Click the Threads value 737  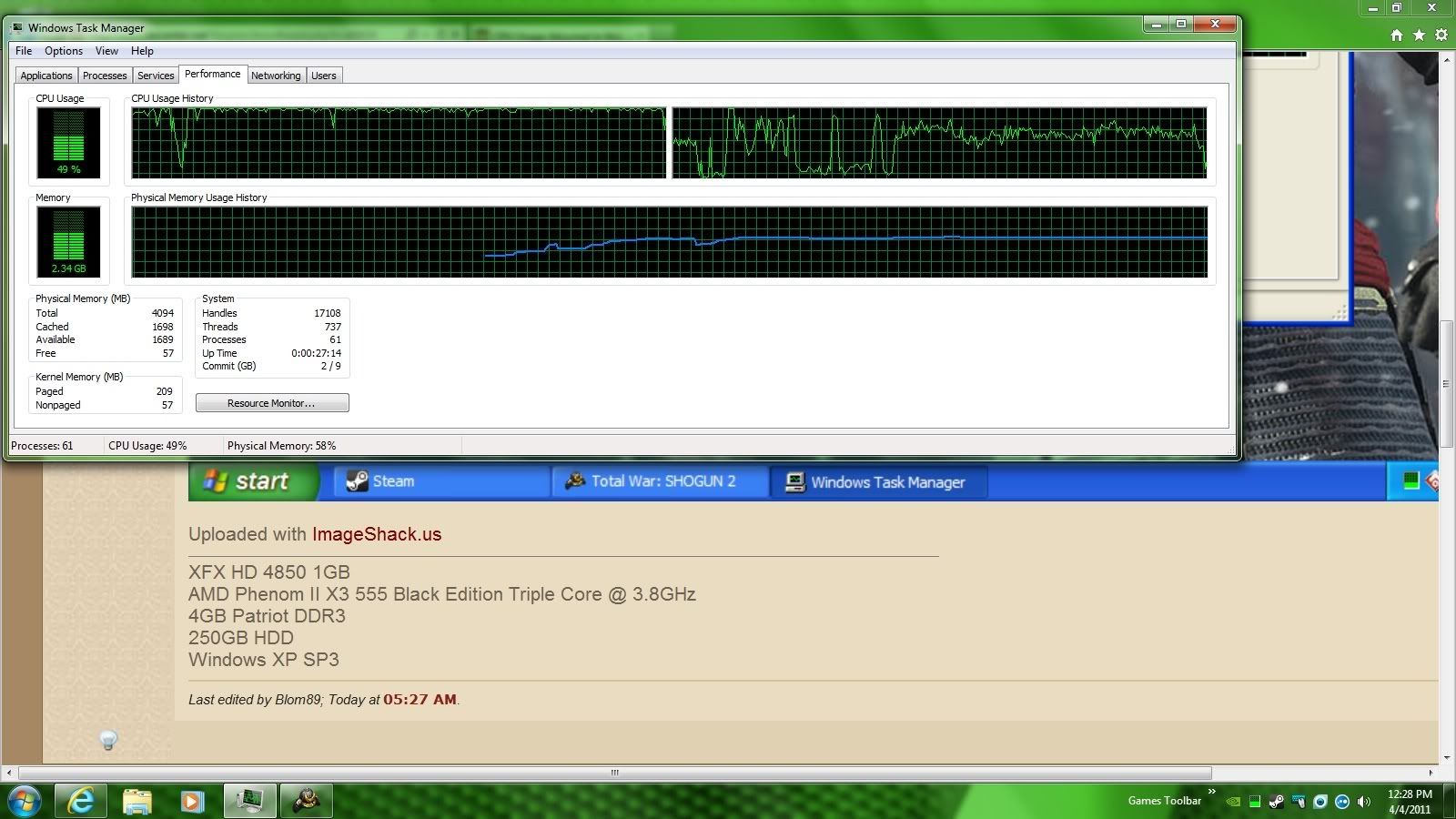tap(333, 327)
